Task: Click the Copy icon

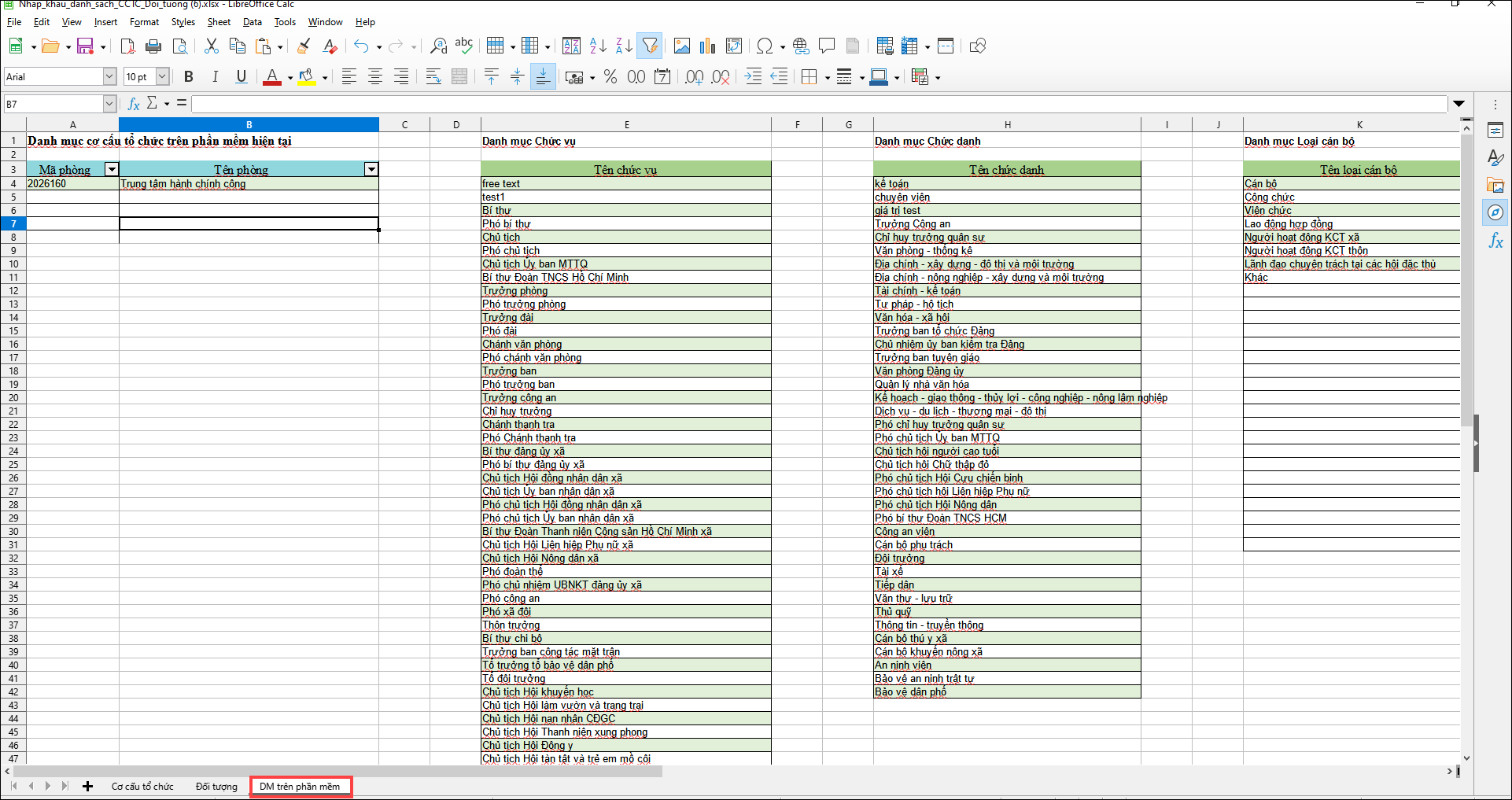Action: pyautogui.click(x=237, y=46)
